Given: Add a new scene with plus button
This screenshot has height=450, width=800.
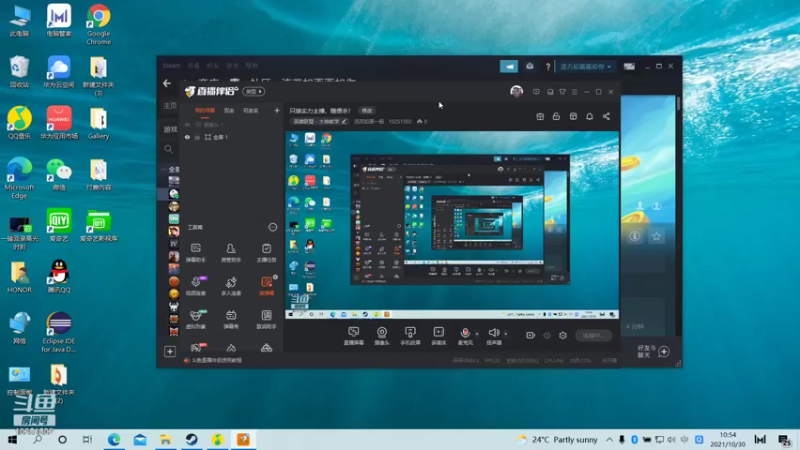Looking at the screenshot, I should click(277, 110).
